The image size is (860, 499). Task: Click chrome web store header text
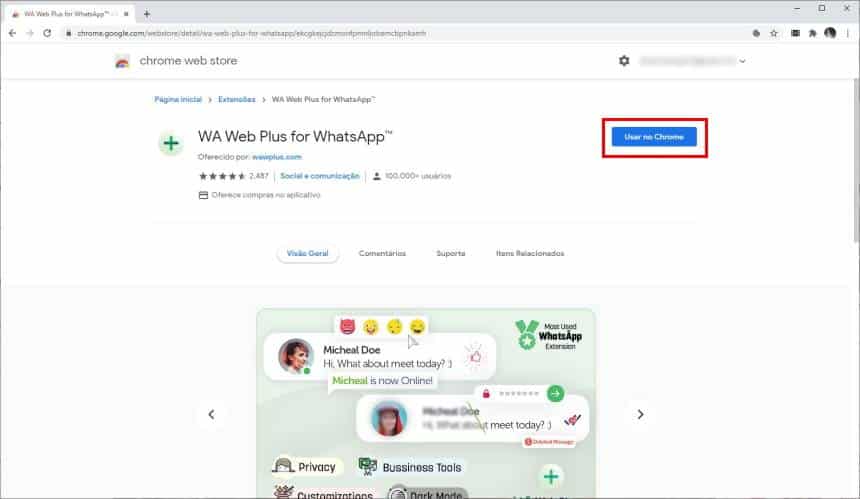188,61
